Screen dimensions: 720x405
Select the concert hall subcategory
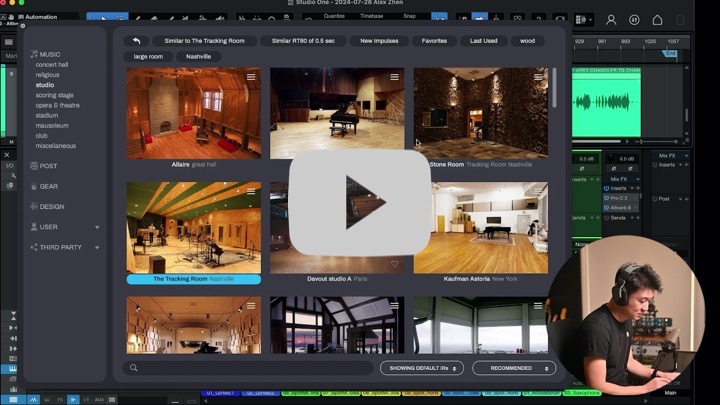click(x=52, y=65)
